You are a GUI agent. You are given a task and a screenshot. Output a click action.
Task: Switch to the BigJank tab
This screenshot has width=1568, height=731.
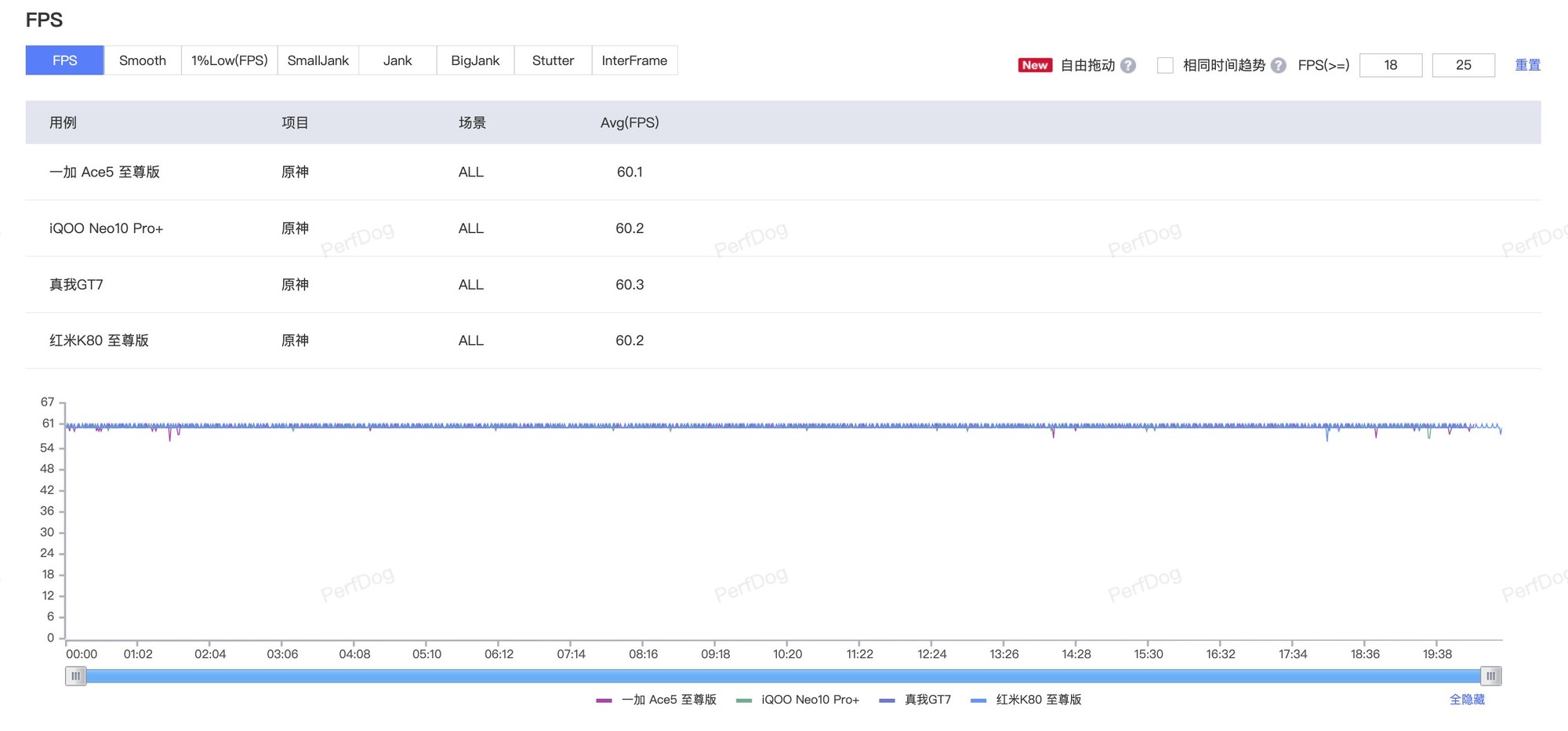pos(475,60)
